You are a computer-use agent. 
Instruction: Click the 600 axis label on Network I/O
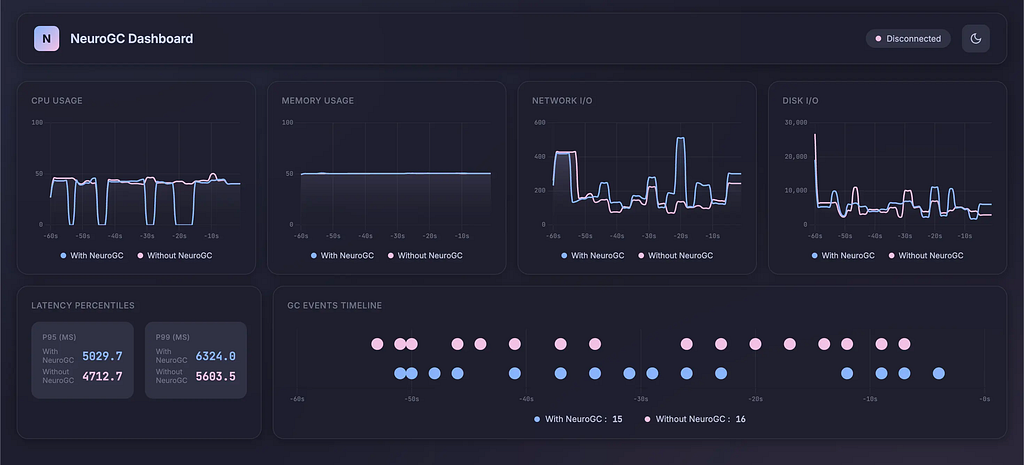pos(539,122)
